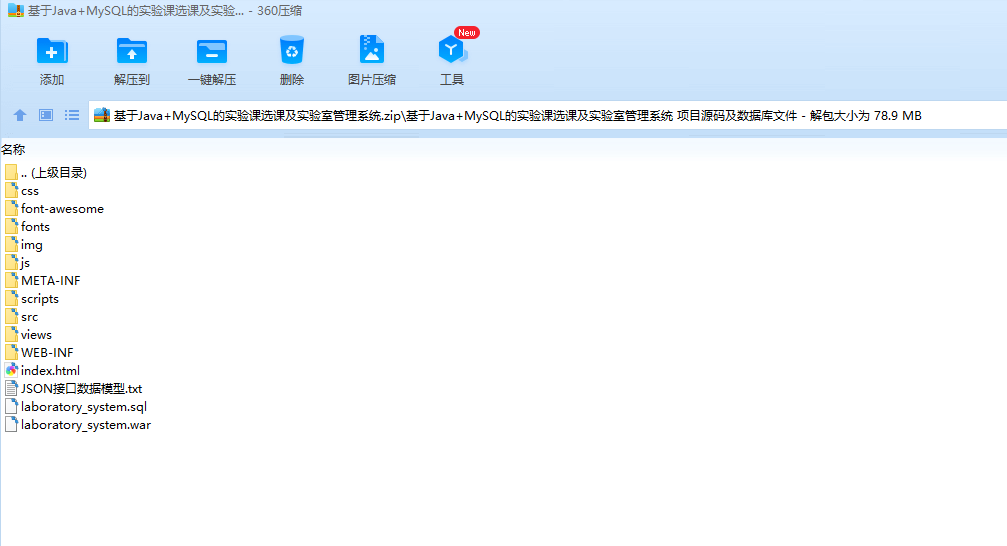
Task: Click the 解压到 (Extract to) icon
Action: point(132,51)
